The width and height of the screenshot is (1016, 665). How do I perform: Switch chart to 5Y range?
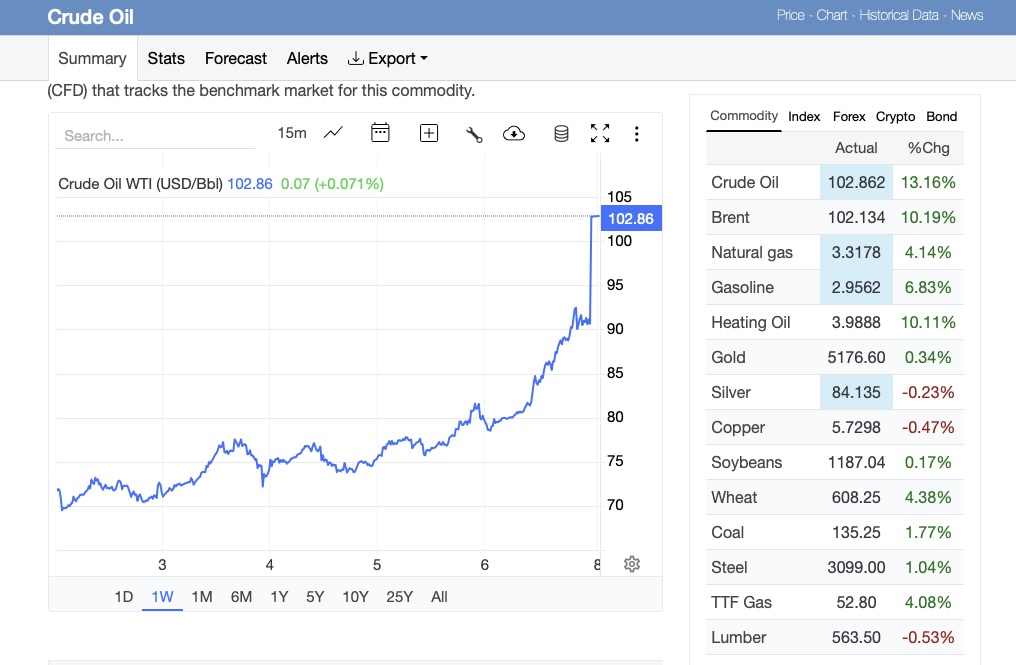(315, 597)
